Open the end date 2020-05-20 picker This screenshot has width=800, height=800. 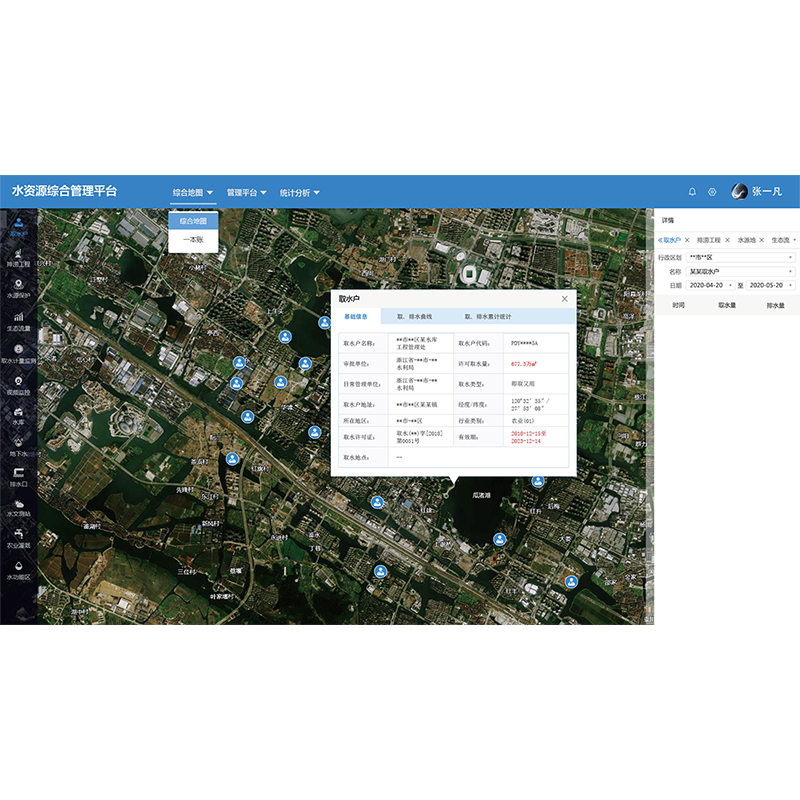(x=770, y=285)
